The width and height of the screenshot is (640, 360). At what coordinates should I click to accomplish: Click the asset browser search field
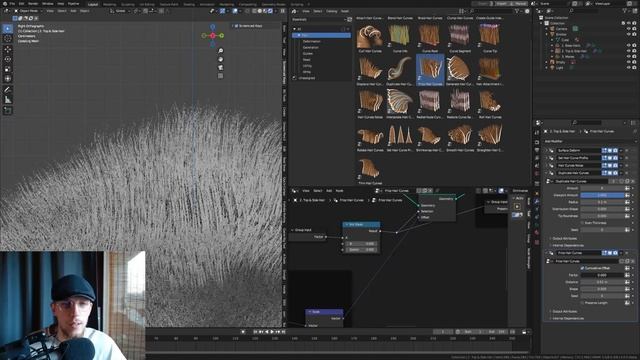pos(490,11)
